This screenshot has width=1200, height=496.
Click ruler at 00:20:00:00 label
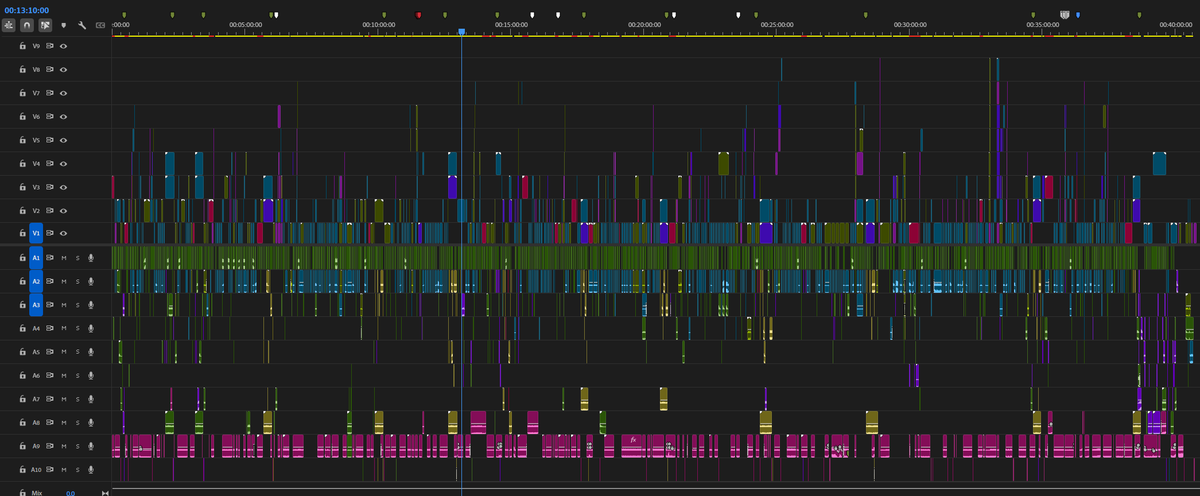pos(644,23)
